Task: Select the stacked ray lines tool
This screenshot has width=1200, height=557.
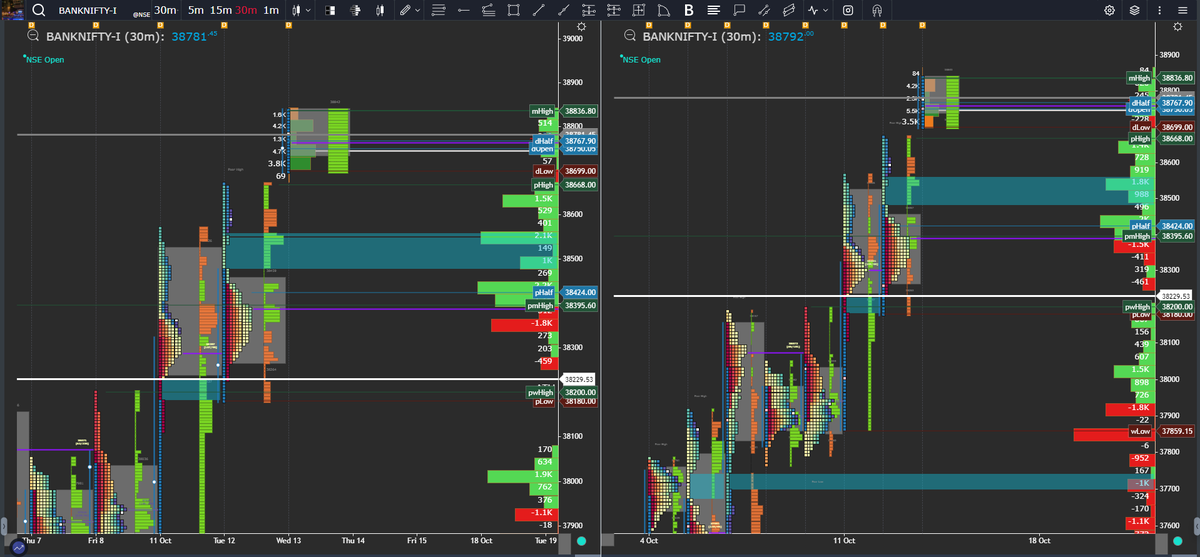Action: tap(488, 10)
